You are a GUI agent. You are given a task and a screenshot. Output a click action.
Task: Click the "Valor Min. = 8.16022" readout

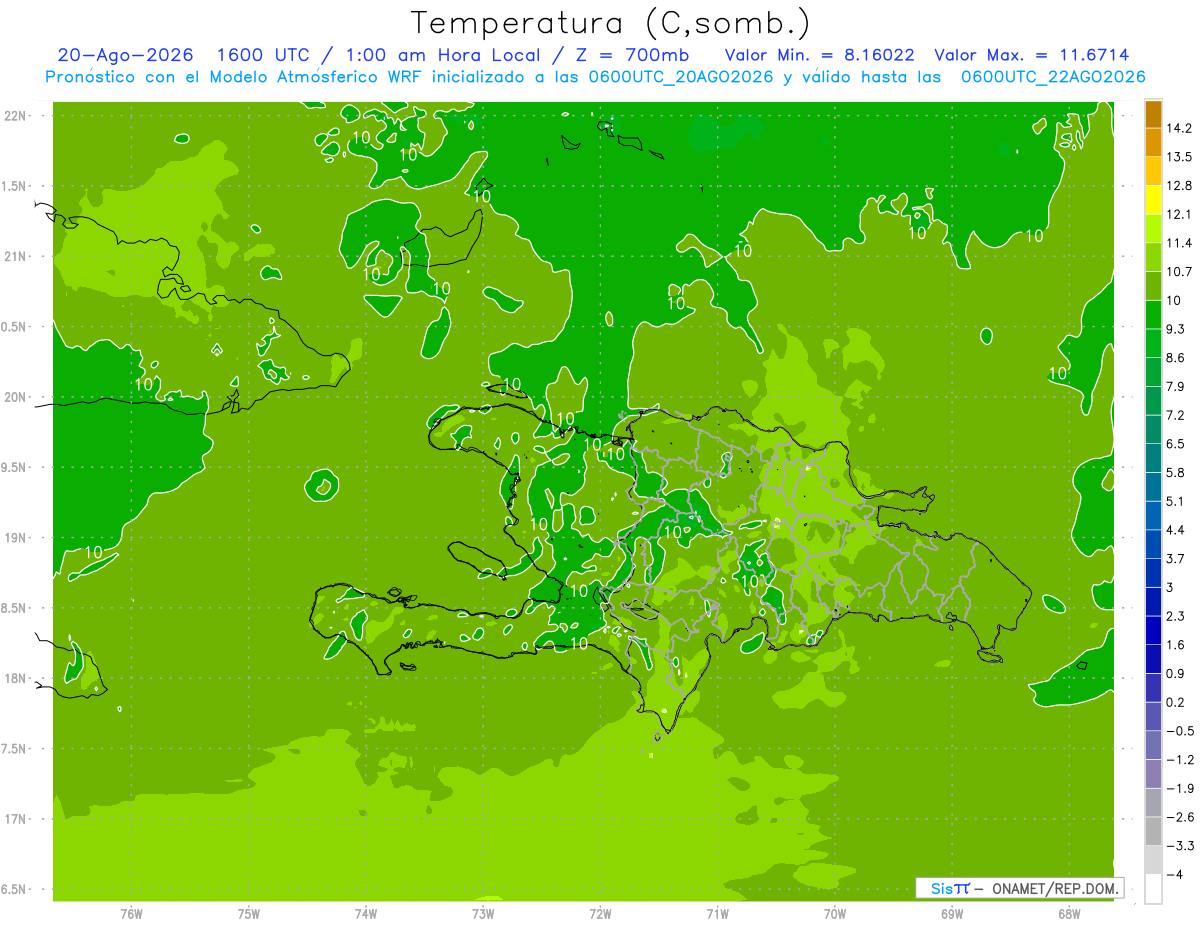click(819, 56)
